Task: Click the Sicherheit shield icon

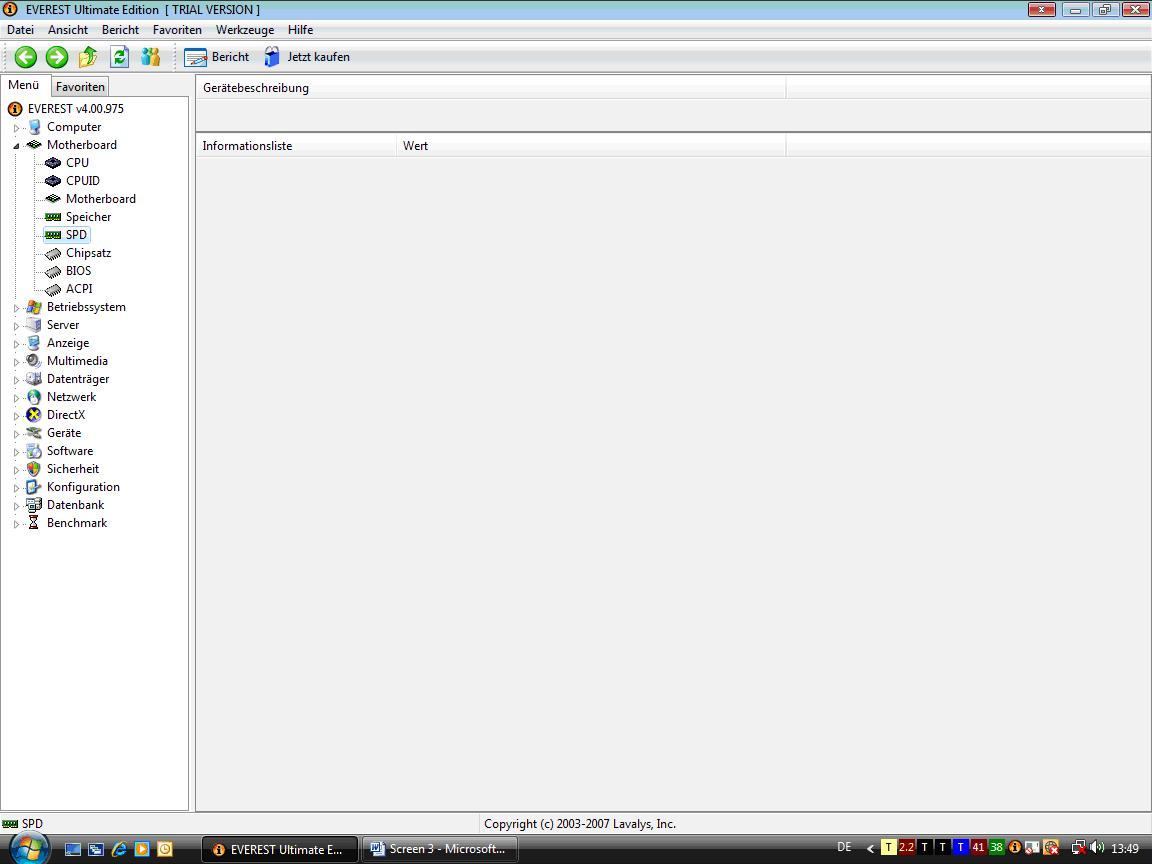Action: tap(34, 469)
